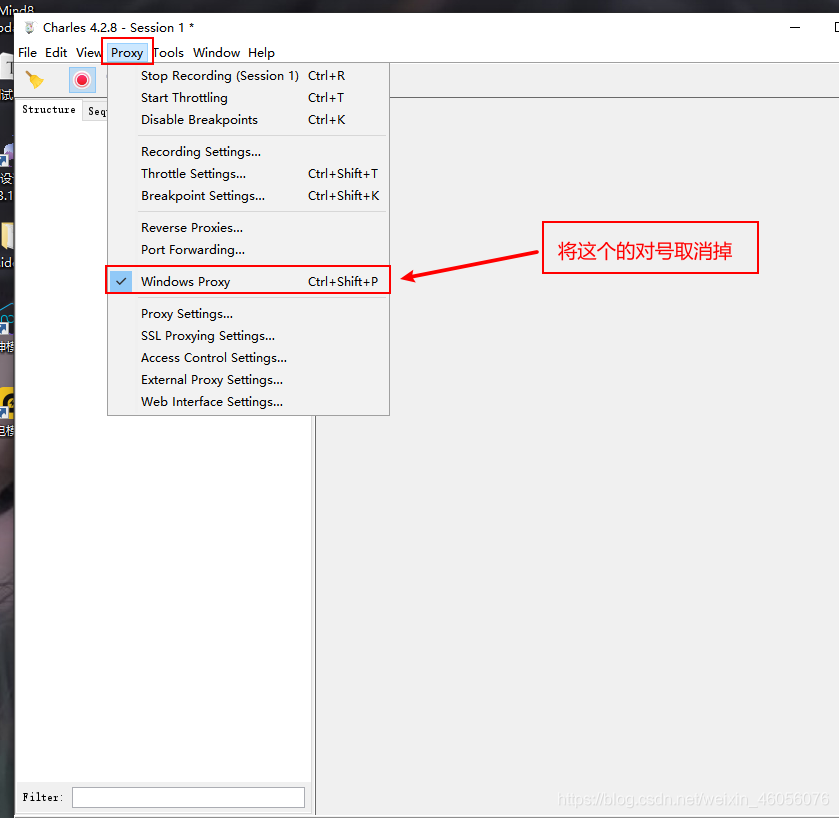Open the Help menu
This screenshot has width=839, height=818.
[x=261, y=52]
